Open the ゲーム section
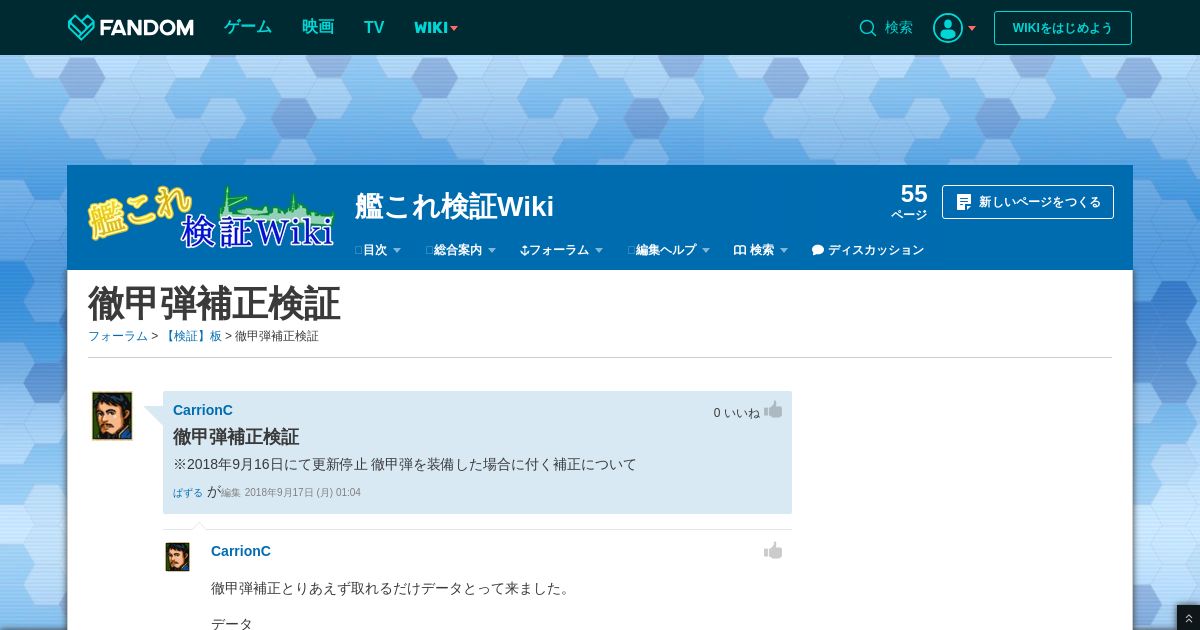 click(248, 28)
